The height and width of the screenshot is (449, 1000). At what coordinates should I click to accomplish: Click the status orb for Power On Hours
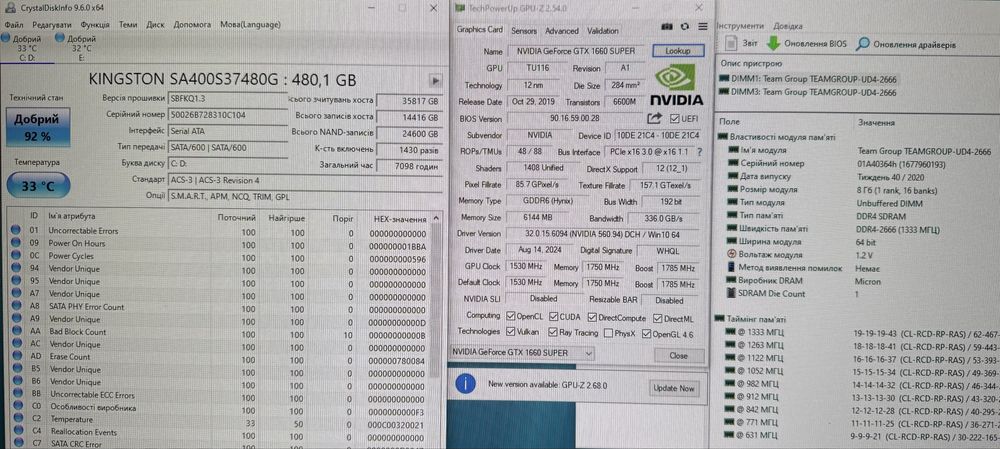pos(16,244)
